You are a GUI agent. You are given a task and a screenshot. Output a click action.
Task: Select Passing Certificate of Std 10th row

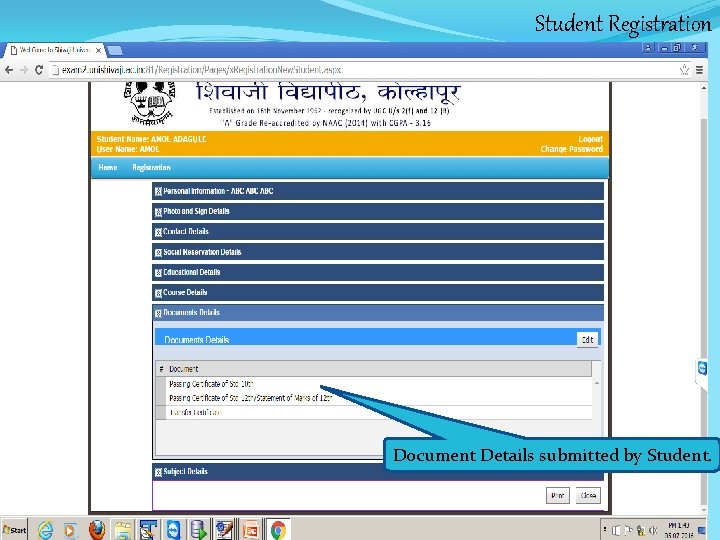374,384
